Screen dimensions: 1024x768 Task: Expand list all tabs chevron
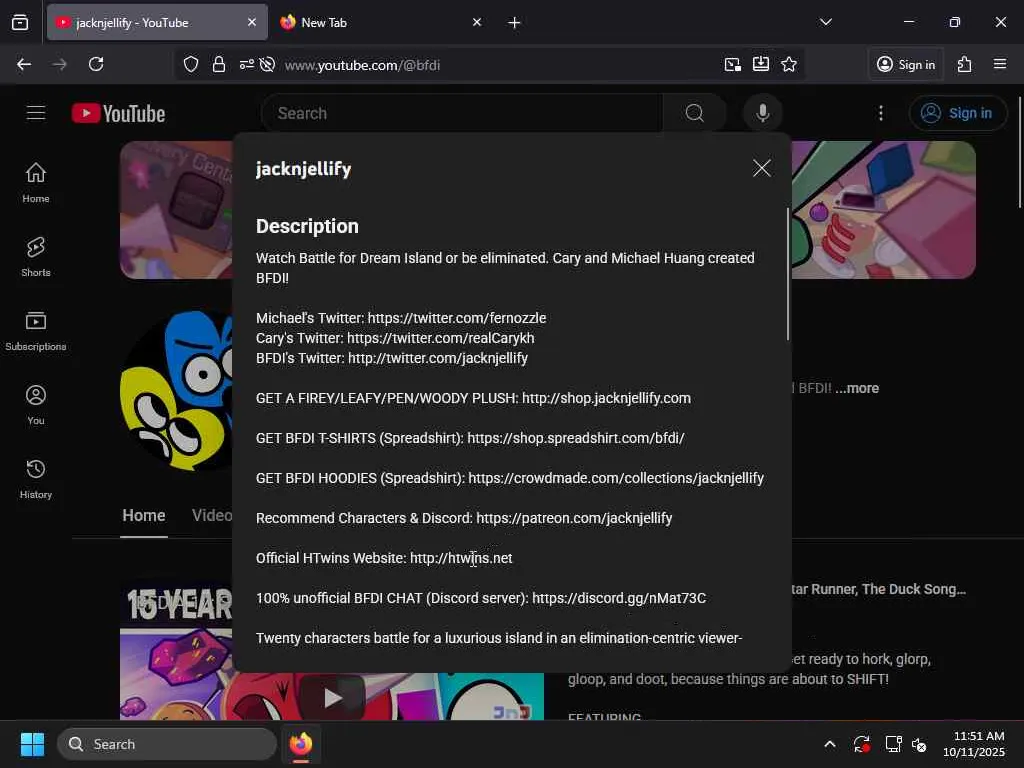(x=826, y=22)
